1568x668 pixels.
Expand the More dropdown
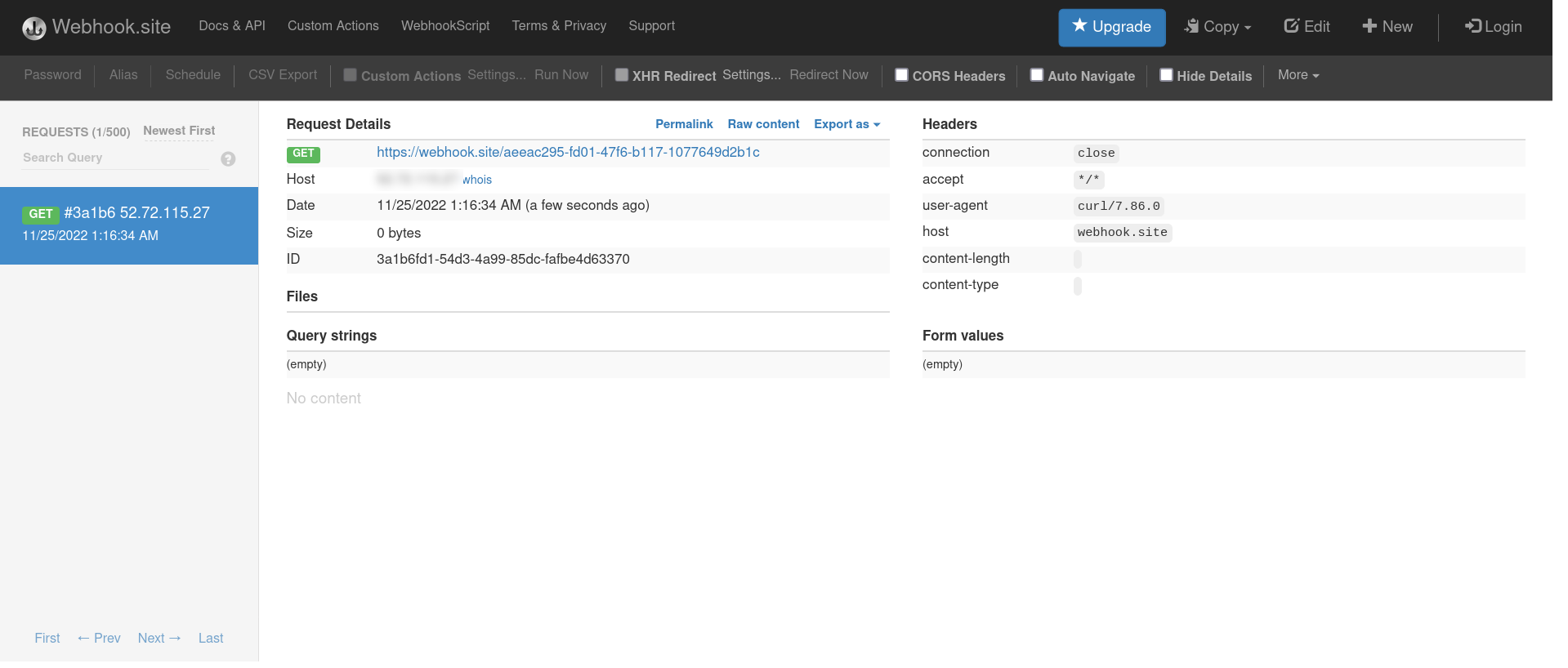[x=1298, y=75]
